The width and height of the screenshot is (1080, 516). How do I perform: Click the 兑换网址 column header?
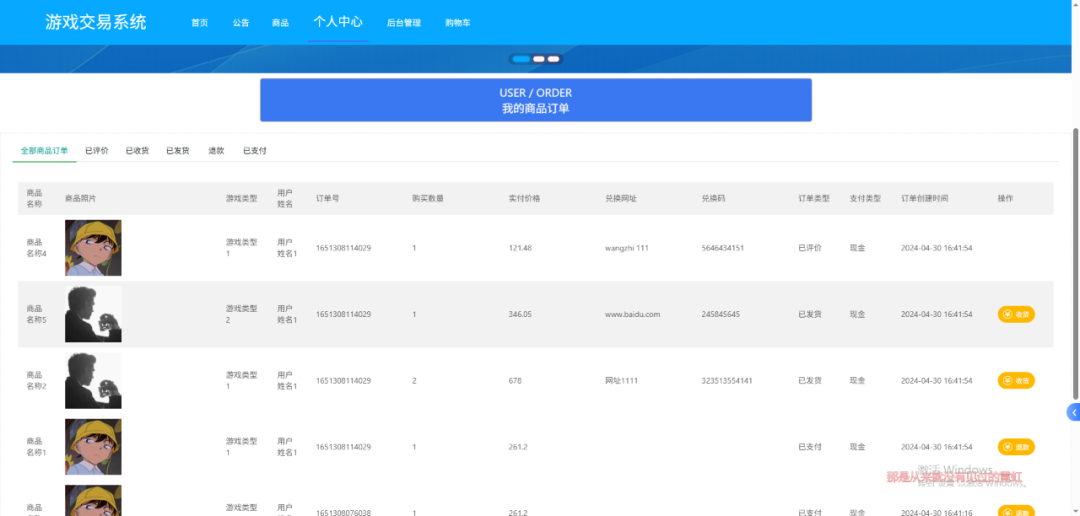coord(621,198)
